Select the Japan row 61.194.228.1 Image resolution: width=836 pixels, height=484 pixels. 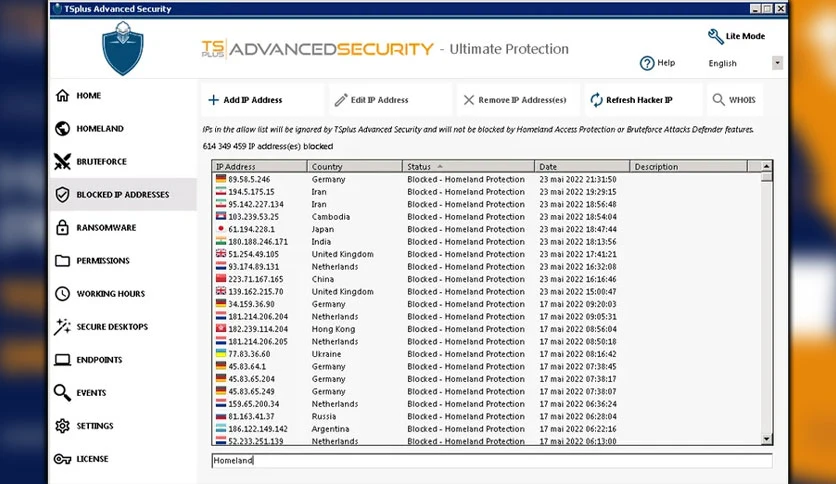[487, 229]
